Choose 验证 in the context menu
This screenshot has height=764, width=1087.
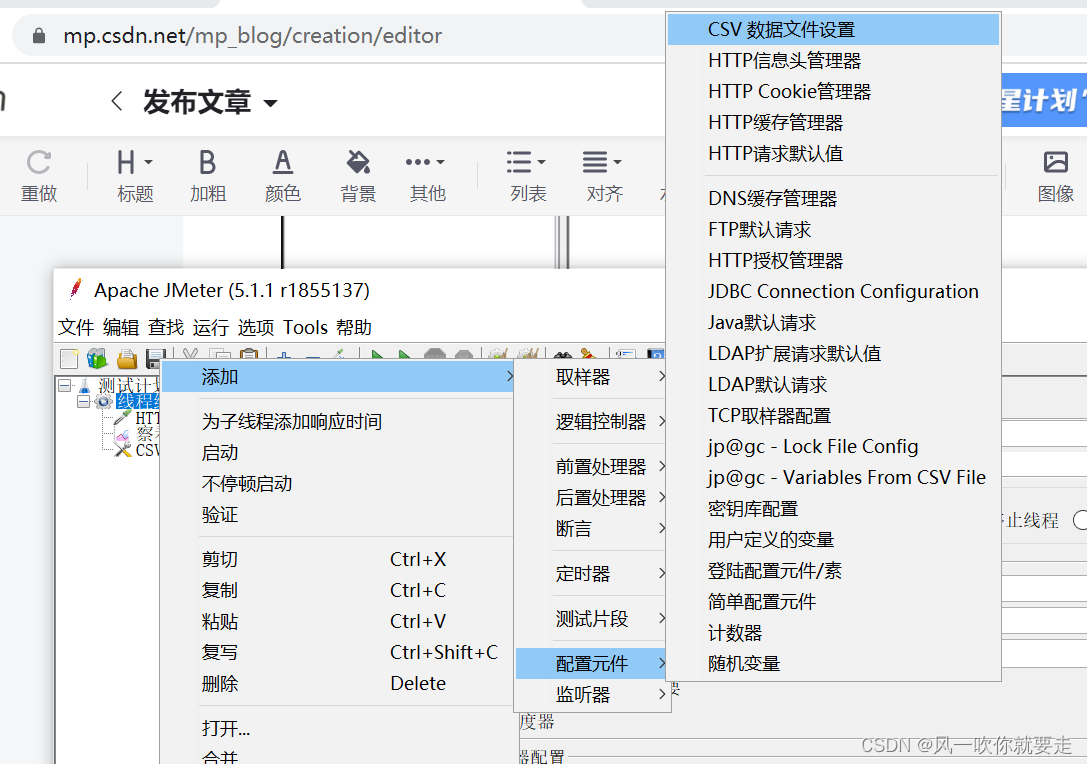click(x=338, y=515)
